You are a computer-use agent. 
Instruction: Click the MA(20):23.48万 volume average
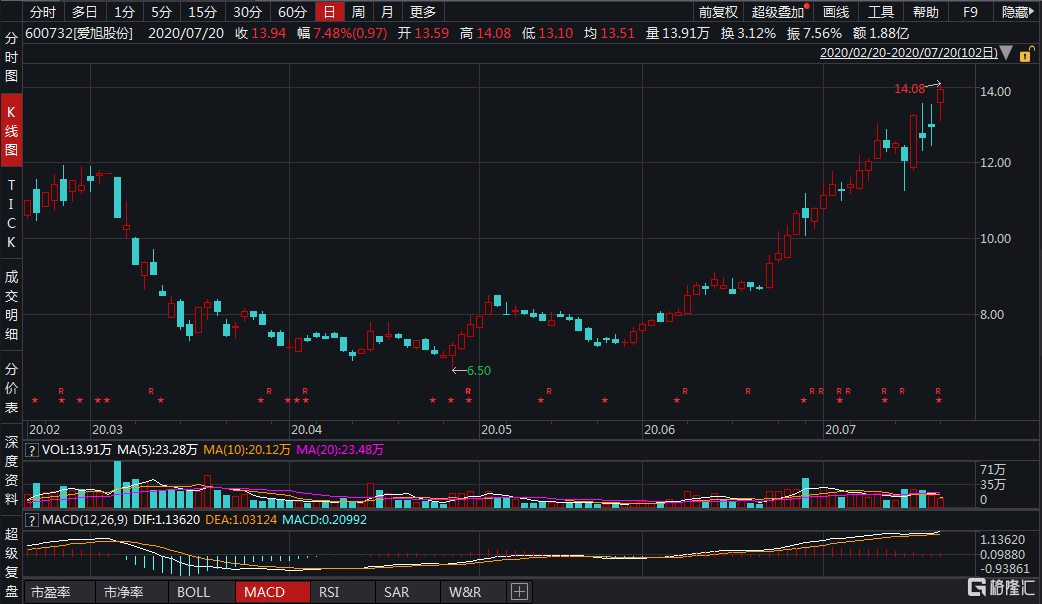tap(340, 450)
